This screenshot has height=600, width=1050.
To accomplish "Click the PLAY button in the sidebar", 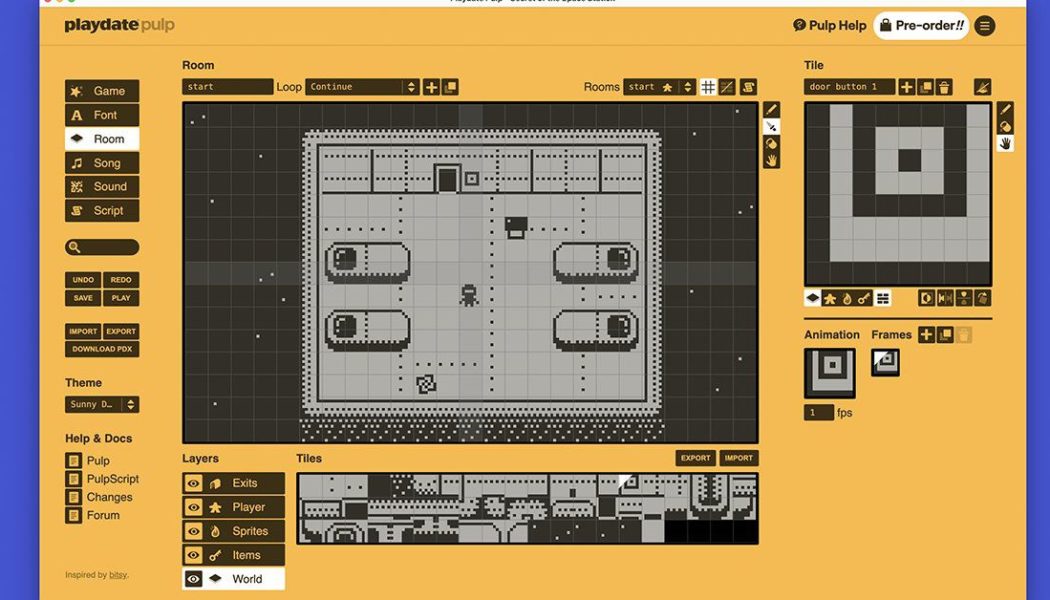I will coord(121,298).
